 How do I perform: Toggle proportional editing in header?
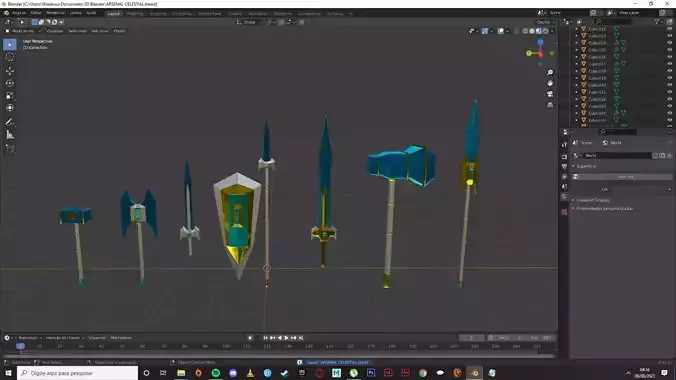301,22
